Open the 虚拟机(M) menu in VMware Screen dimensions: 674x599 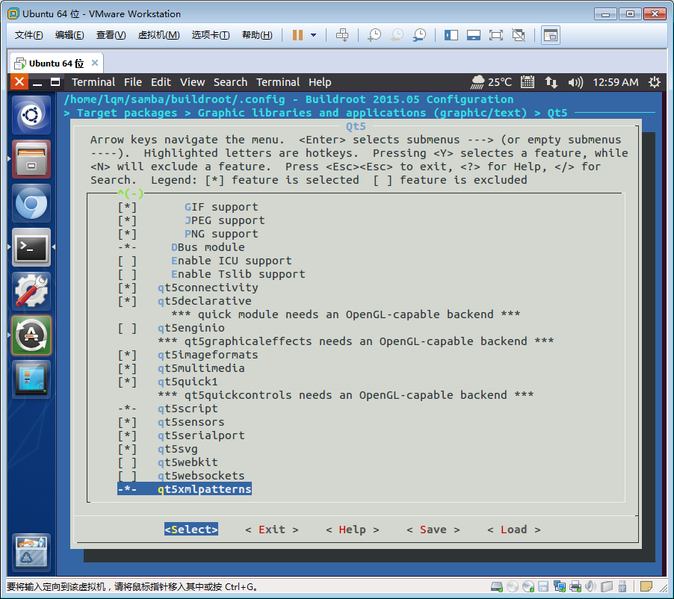158,35
